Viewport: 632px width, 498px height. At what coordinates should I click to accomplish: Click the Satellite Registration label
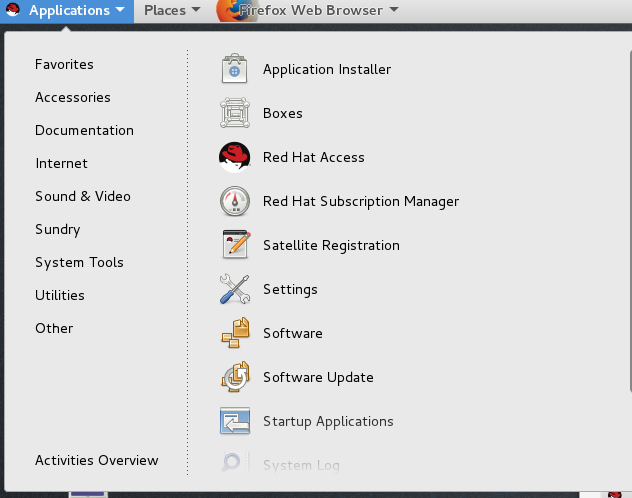(x=331, y=245)
